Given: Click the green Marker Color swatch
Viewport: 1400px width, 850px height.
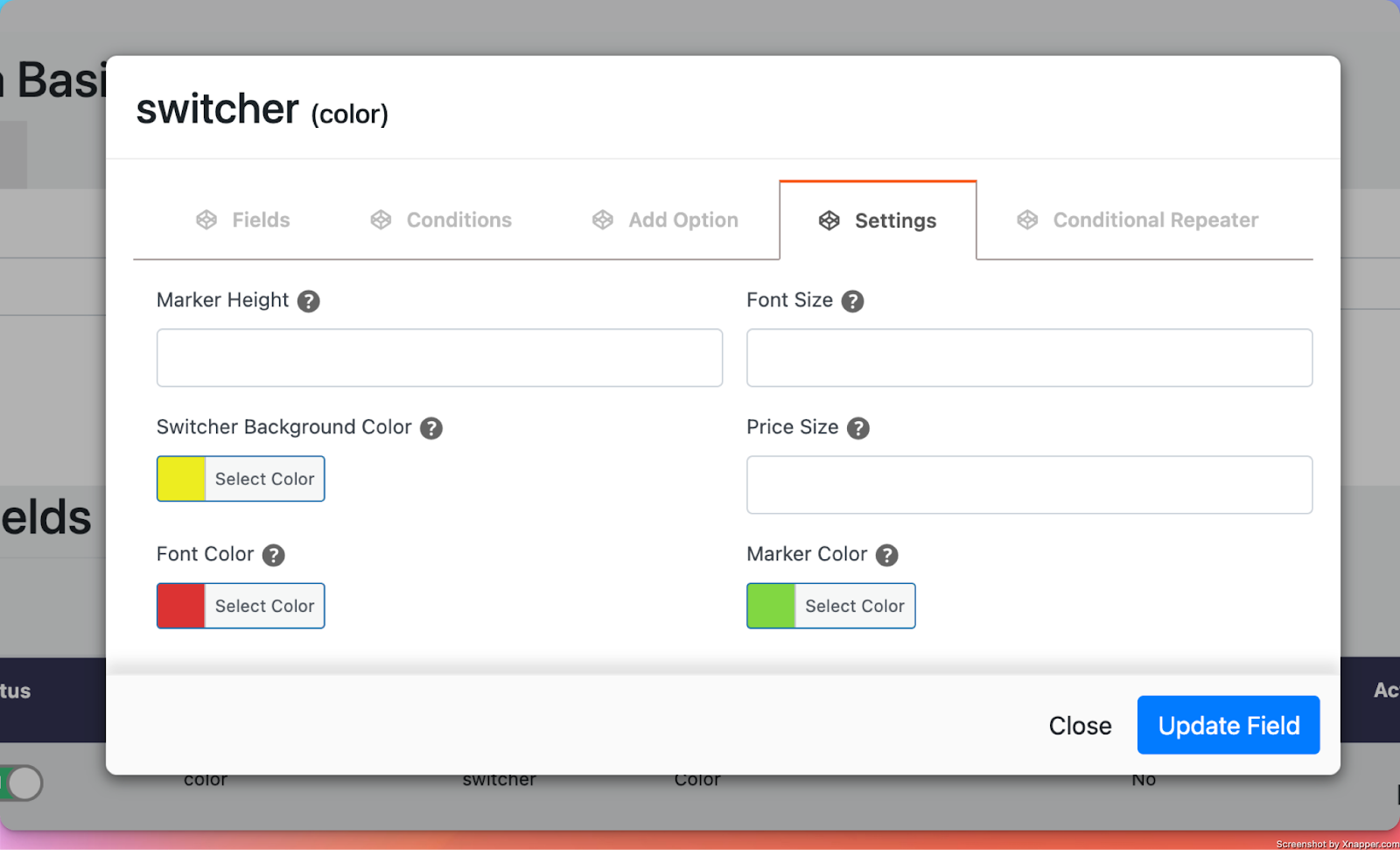Looking at the screenshot, I should click(771, 606).
